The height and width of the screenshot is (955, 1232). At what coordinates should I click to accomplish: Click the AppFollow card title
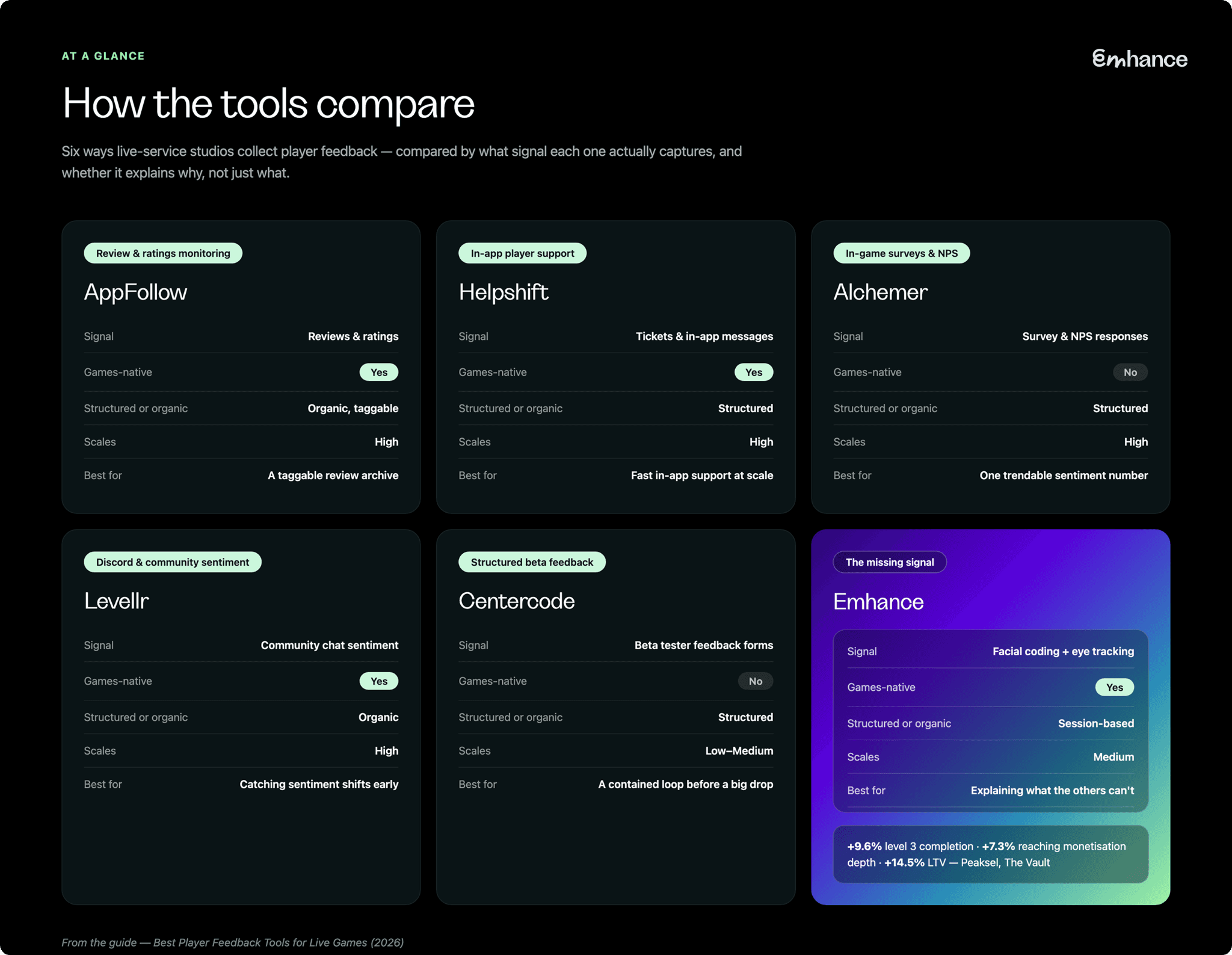(135, 292)
